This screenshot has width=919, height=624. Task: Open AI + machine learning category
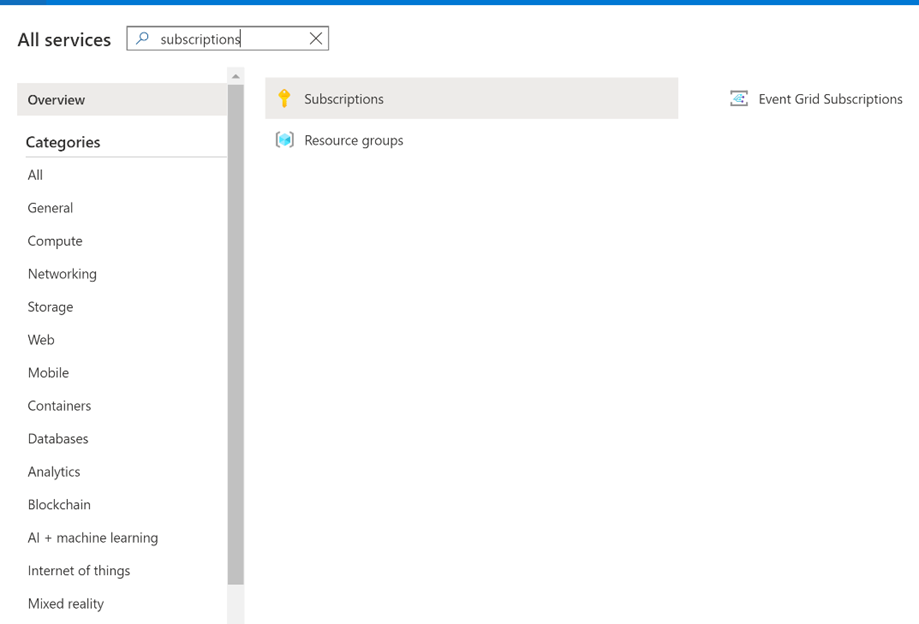93,538
